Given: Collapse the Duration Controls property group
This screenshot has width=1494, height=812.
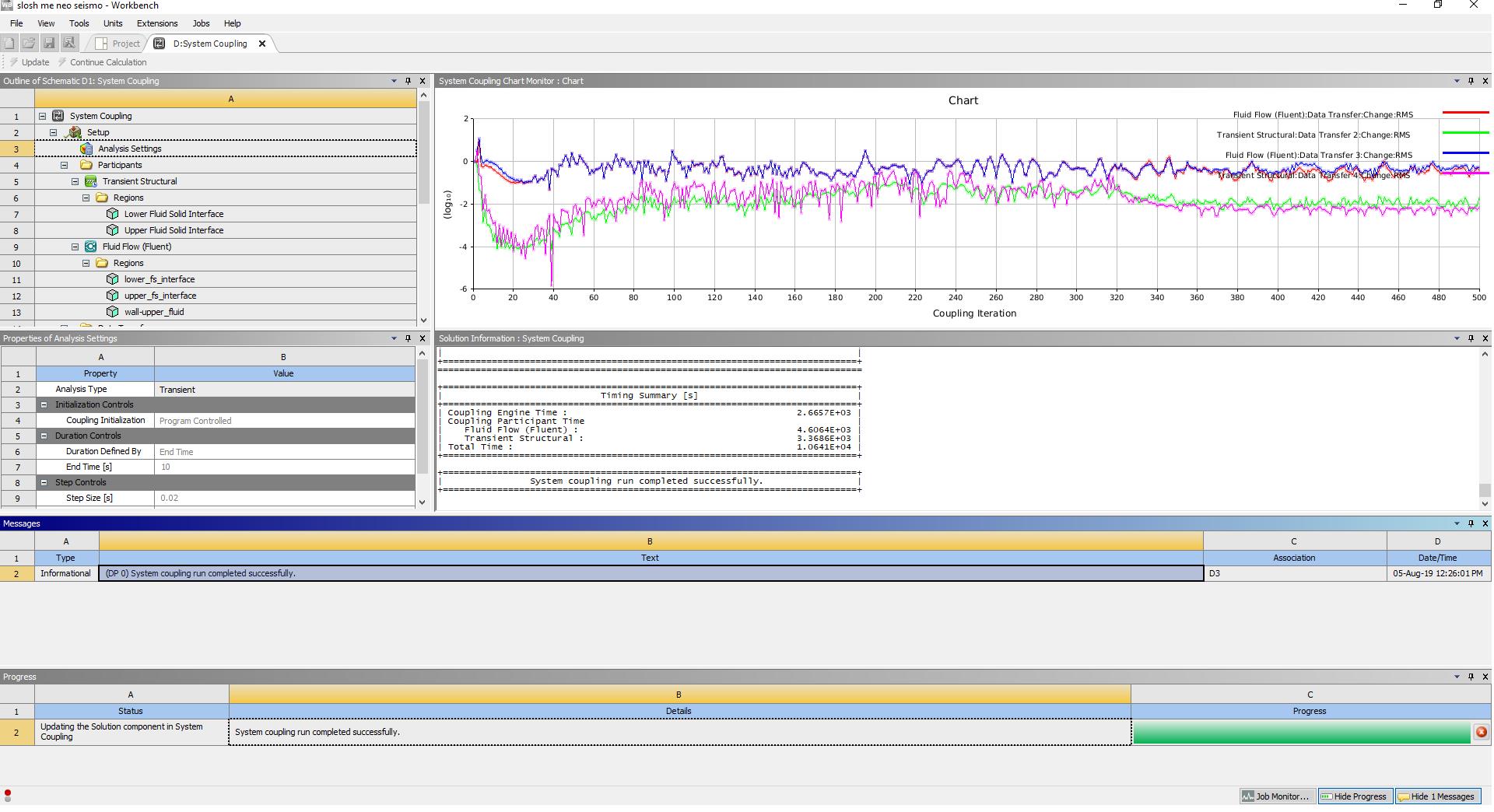Looking at the screenshot, I should coord(44,436).
